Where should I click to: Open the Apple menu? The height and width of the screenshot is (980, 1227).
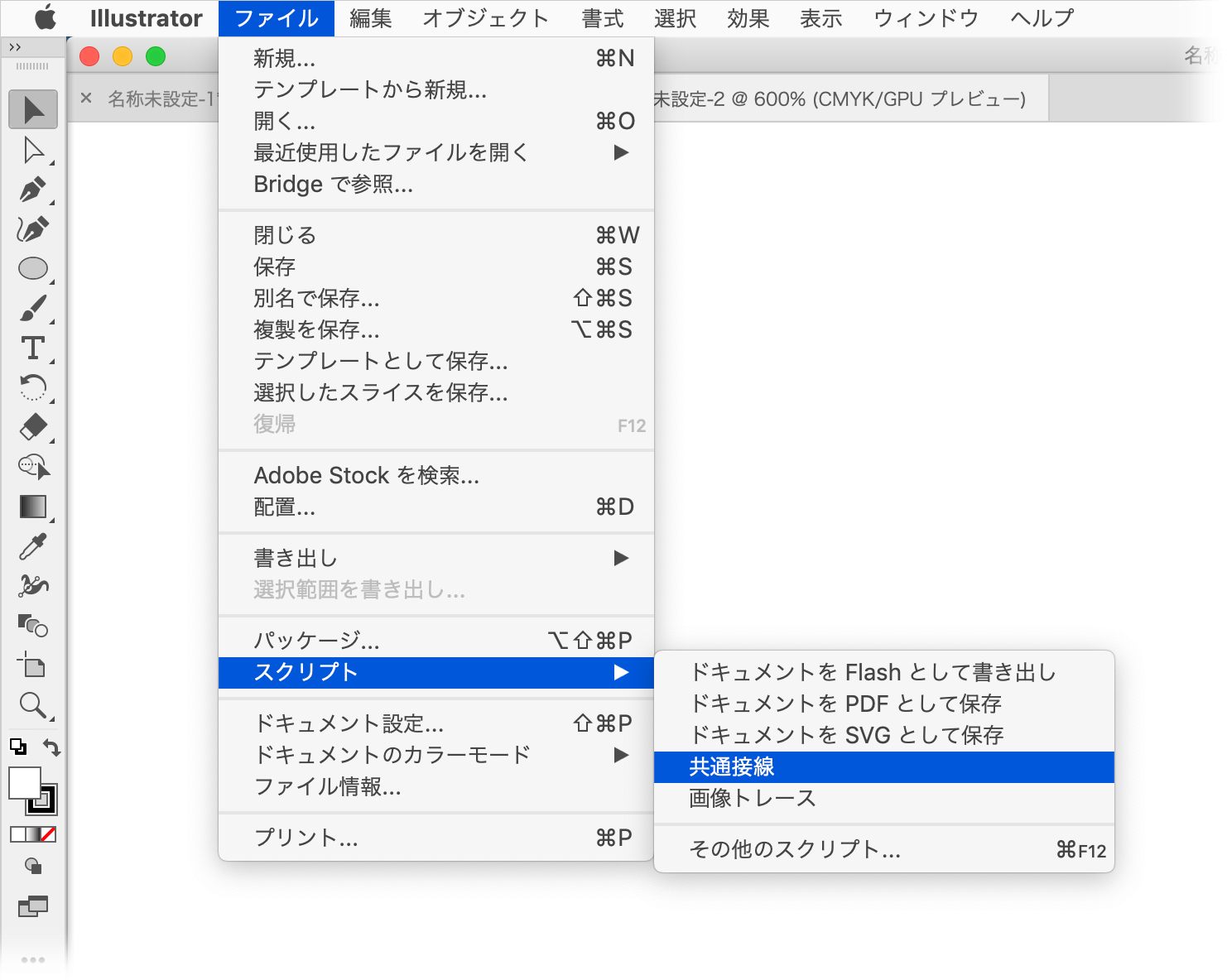(46, 17)
